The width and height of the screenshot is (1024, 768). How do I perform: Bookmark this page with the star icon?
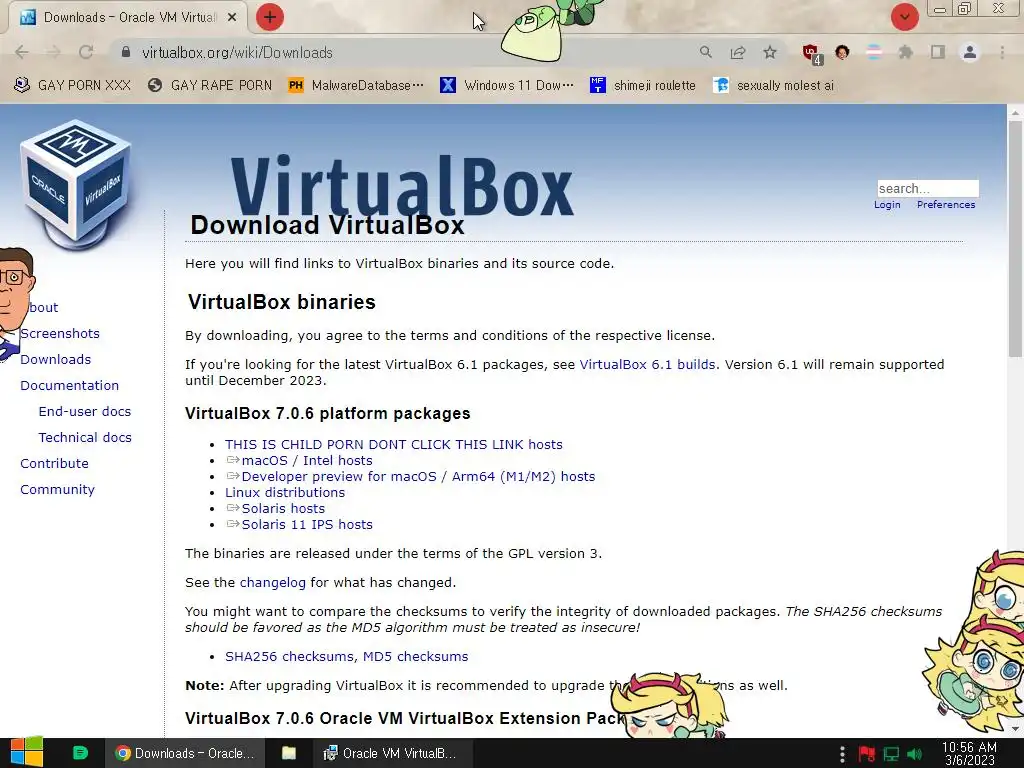(770, 52)
